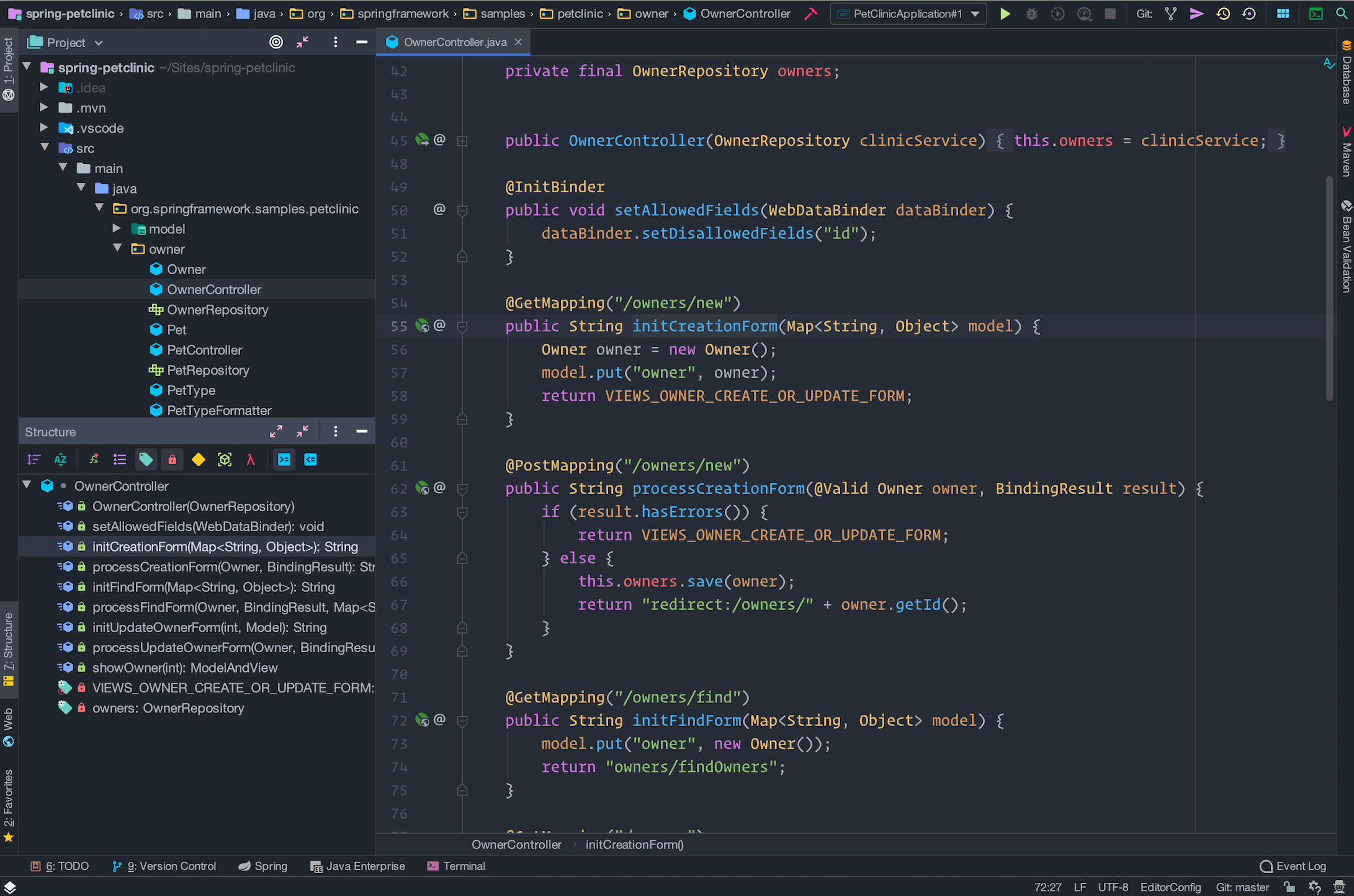Open the Terminal tool window tab
Viewport: 1354px width, 896px height.
tap(456, 866)
